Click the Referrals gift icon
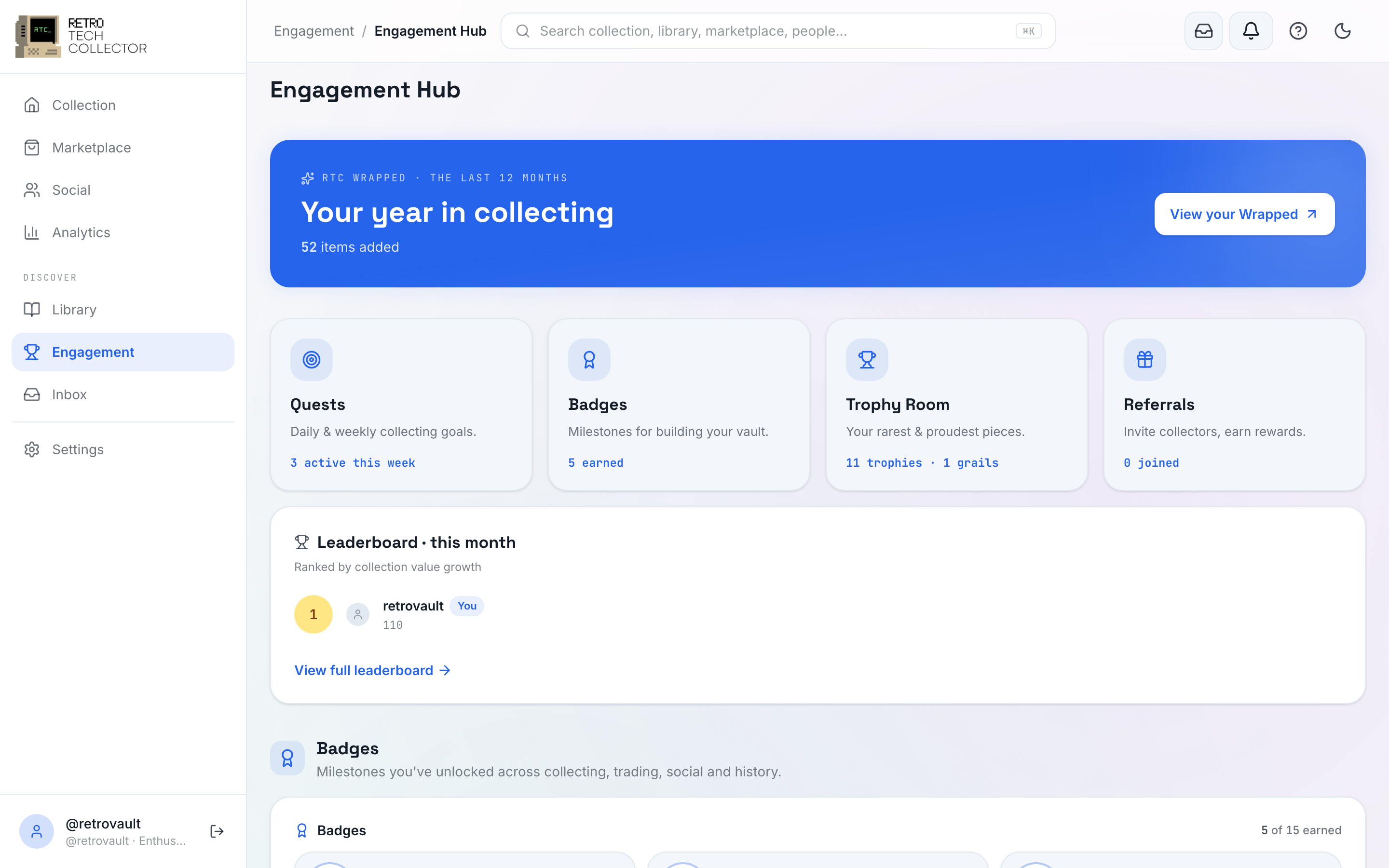 point(1144,360)
